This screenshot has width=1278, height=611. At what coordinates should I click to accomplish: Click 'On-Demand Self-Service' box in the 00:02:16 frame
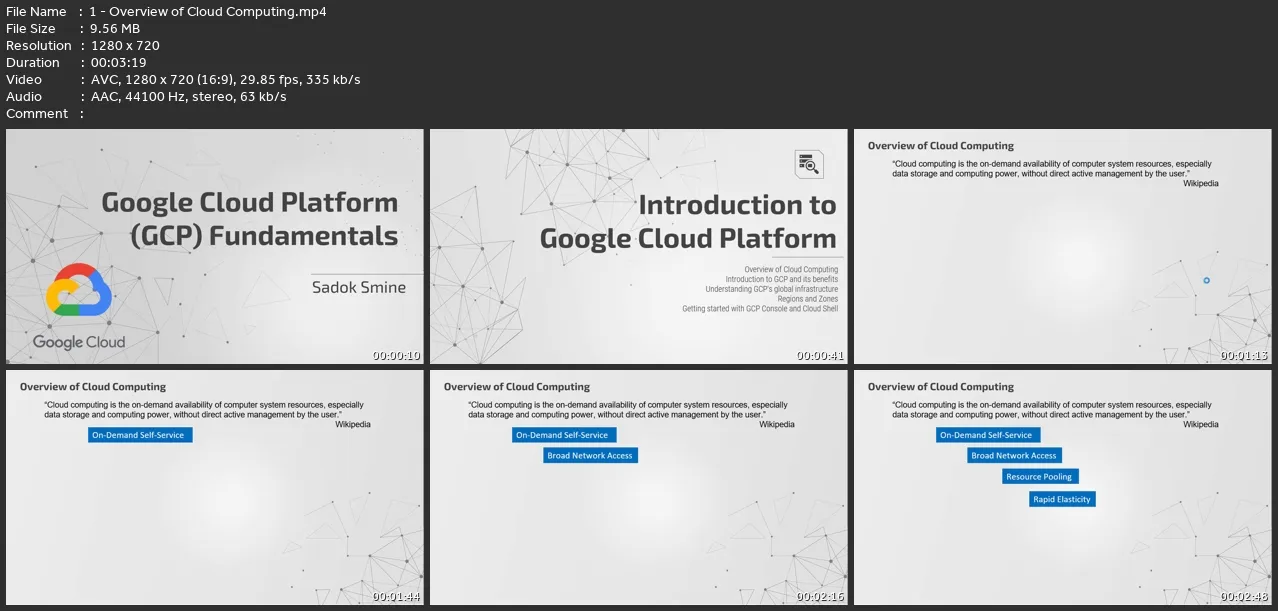coord(563,435)
